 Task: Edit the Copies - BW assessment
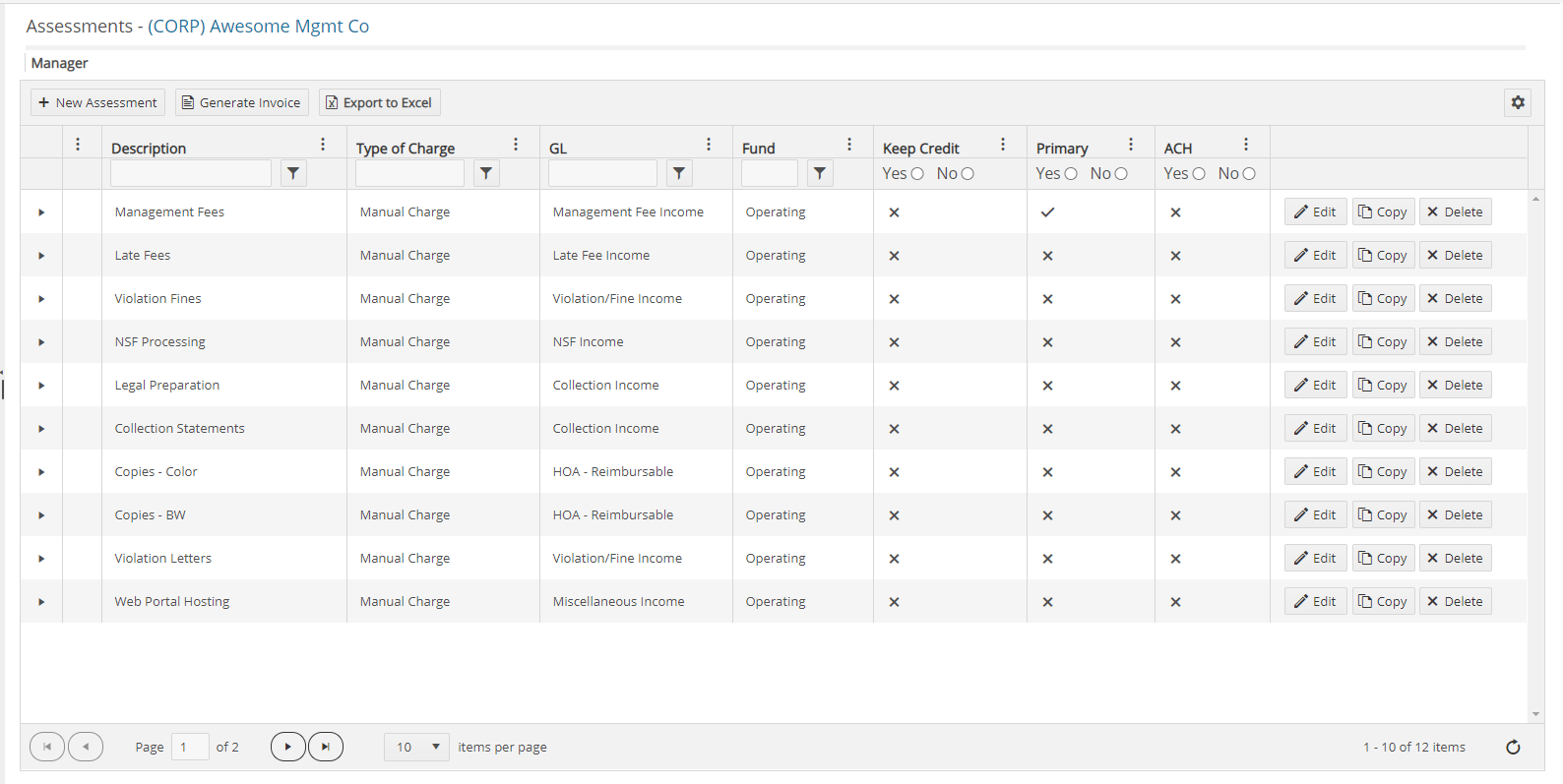1315,514
